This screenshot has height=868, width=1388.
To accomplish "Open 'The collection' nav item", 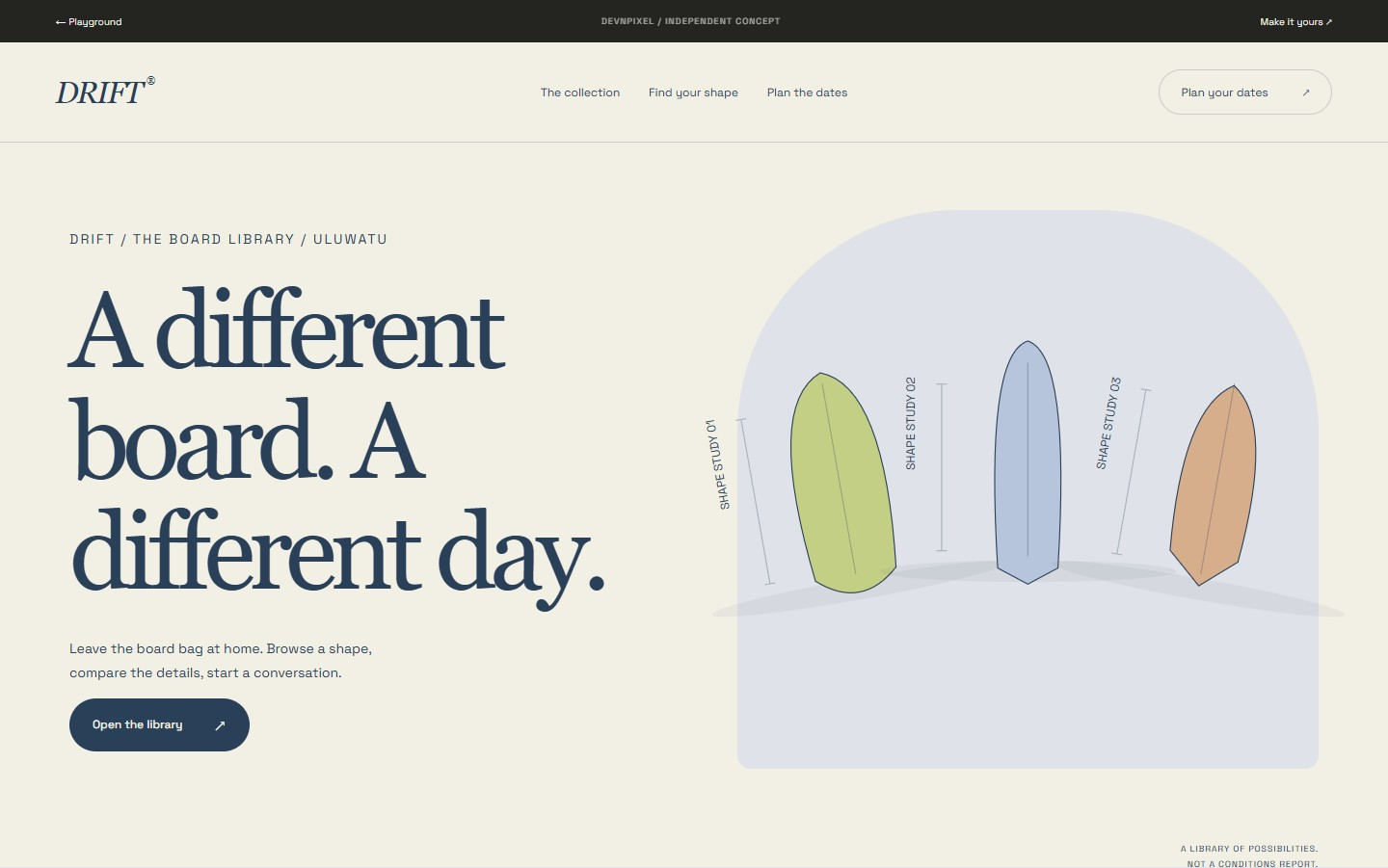I will (x=580, y=92).
